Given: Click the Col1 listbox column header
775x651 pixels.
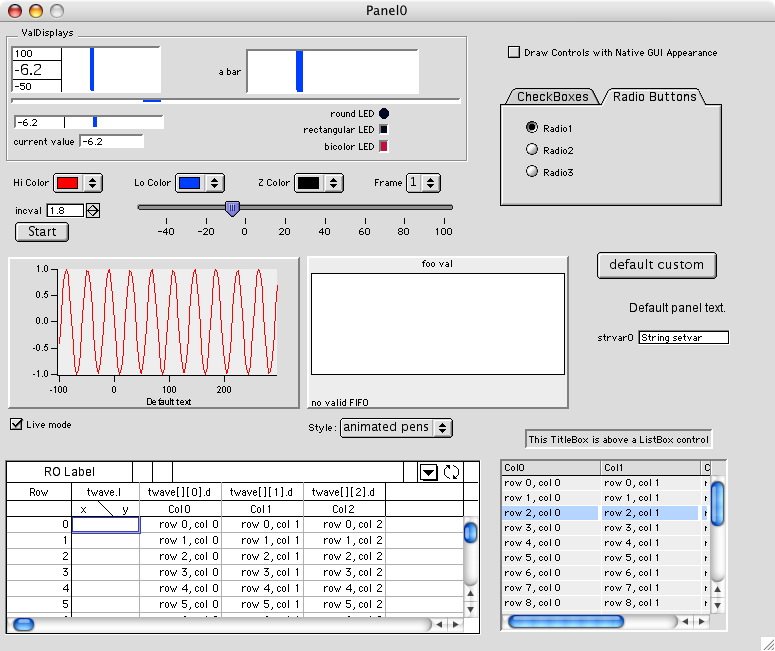Looking at the screenshot, I should pos(651,468).
